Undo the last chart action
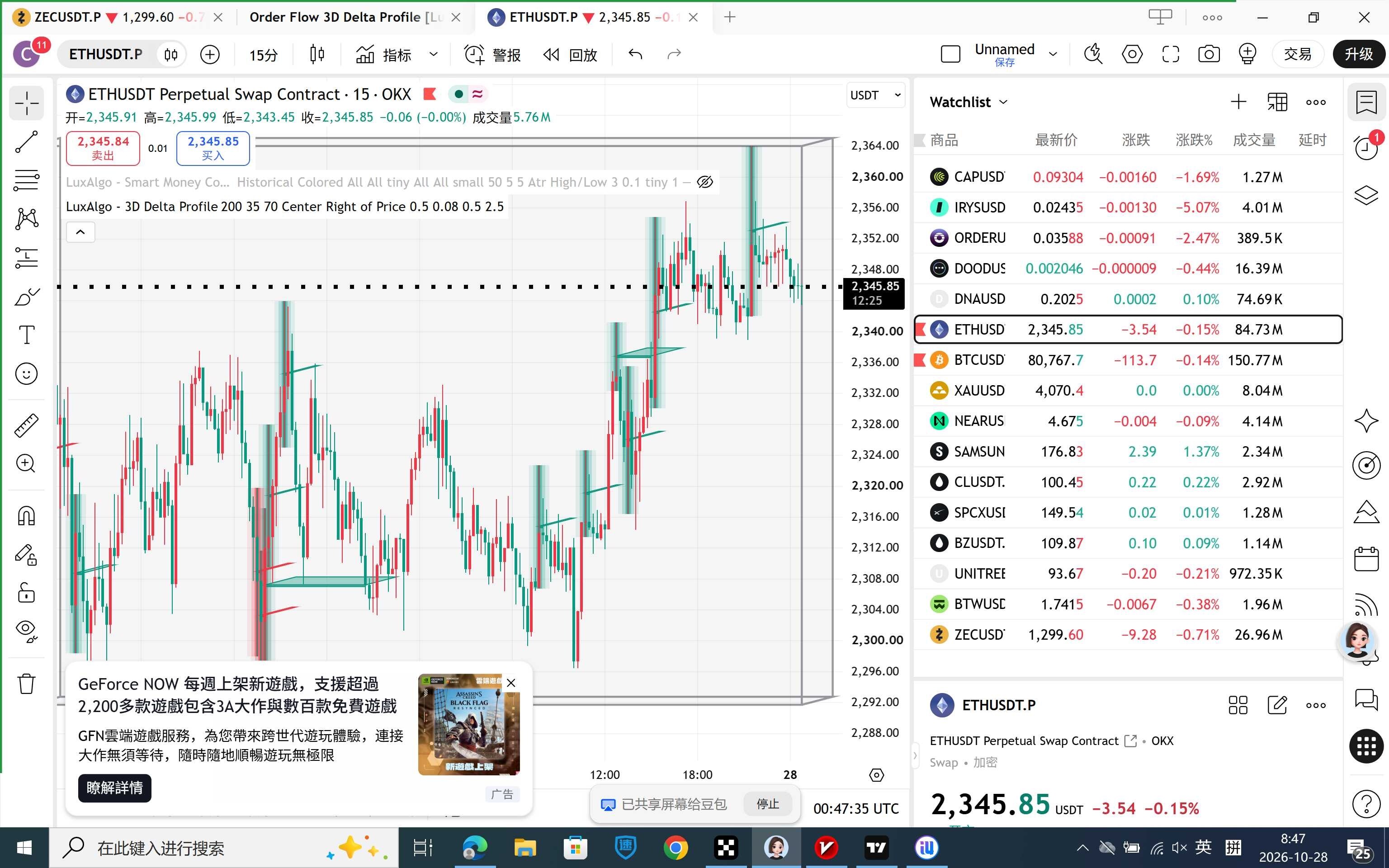This screenshot has height=868, width=1389. 635,55
